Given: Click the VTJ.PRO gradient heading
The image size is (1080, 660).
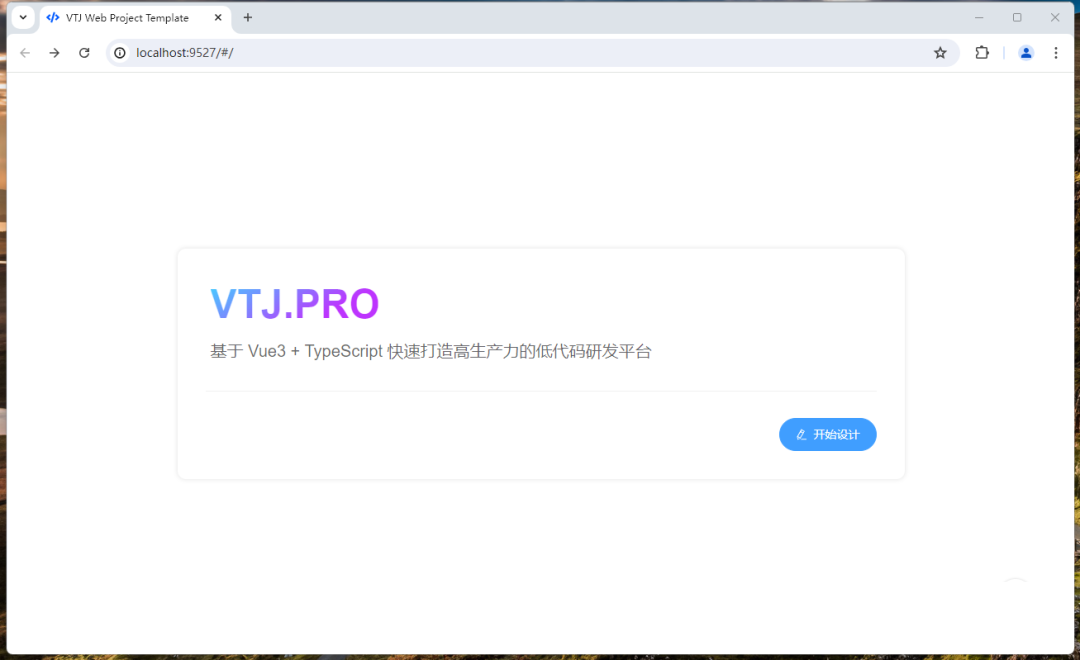Looking at the screenshot, I should pyautogui.click(x=295, y=303).
